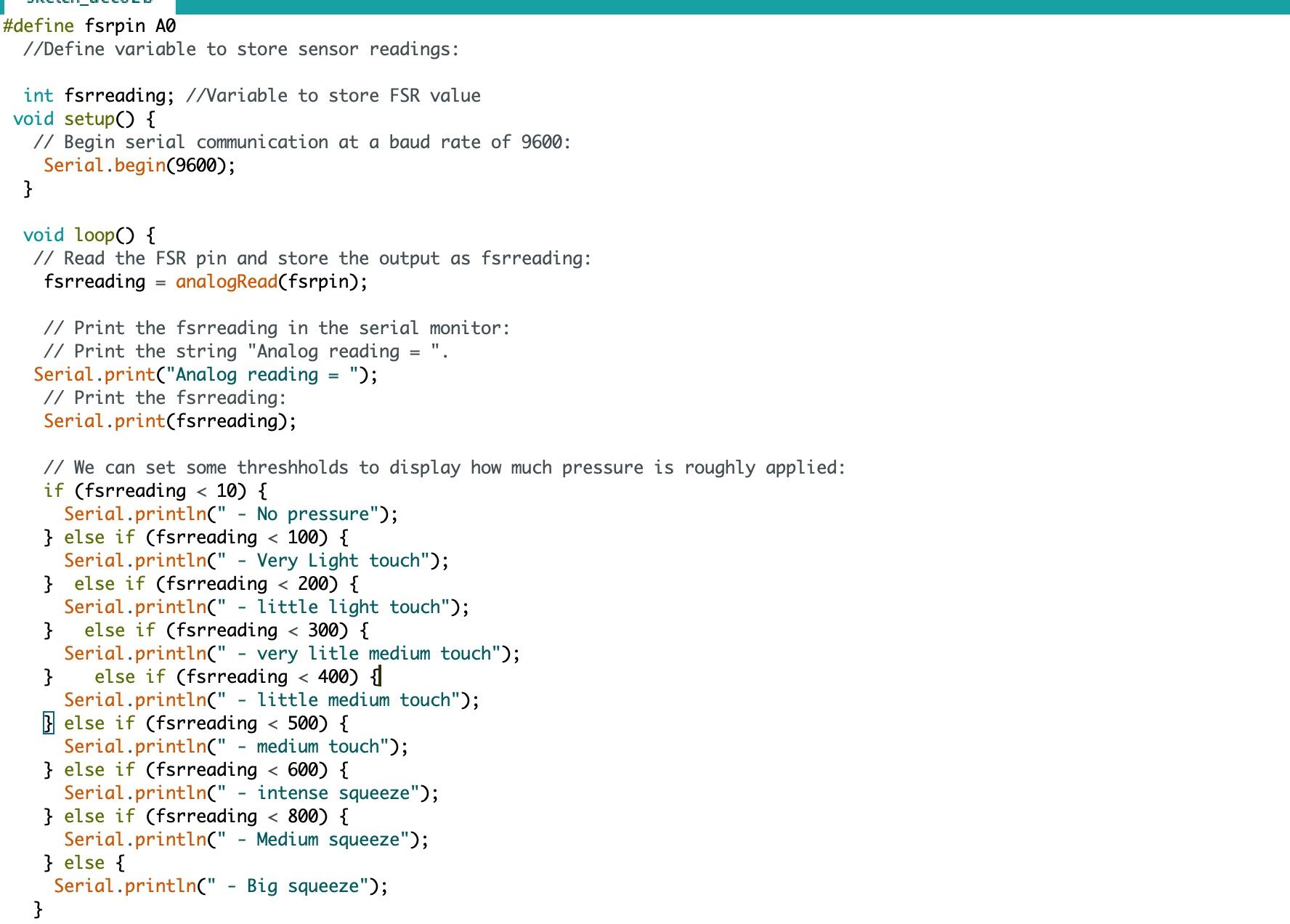Click the Serial.print("Analog reading = ") line
This screenshot has width=1290, height=924.
click(x=206, y=375)
